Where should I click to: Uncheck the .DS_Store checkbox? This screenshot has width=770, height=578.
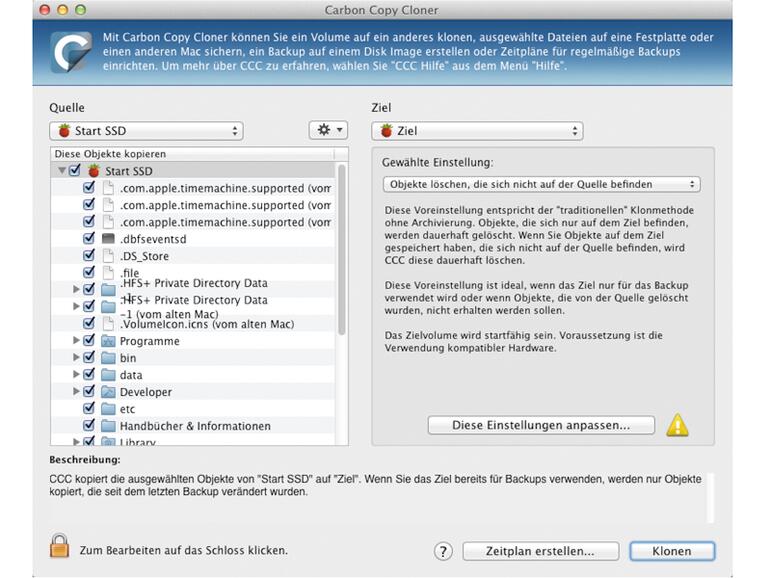pos(89,255)
